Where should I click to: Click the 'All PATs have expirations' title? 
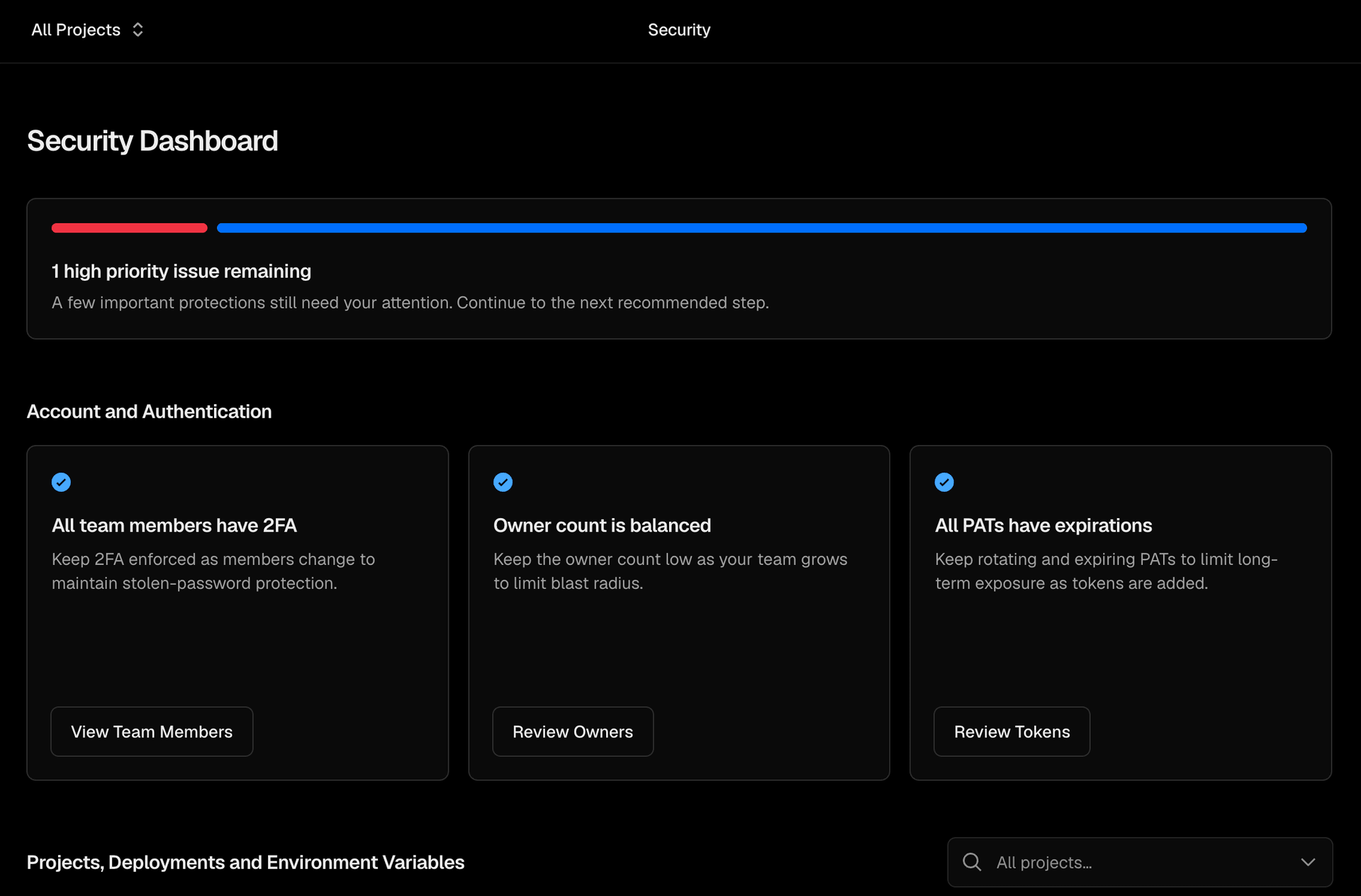[x=1043, y=525]
